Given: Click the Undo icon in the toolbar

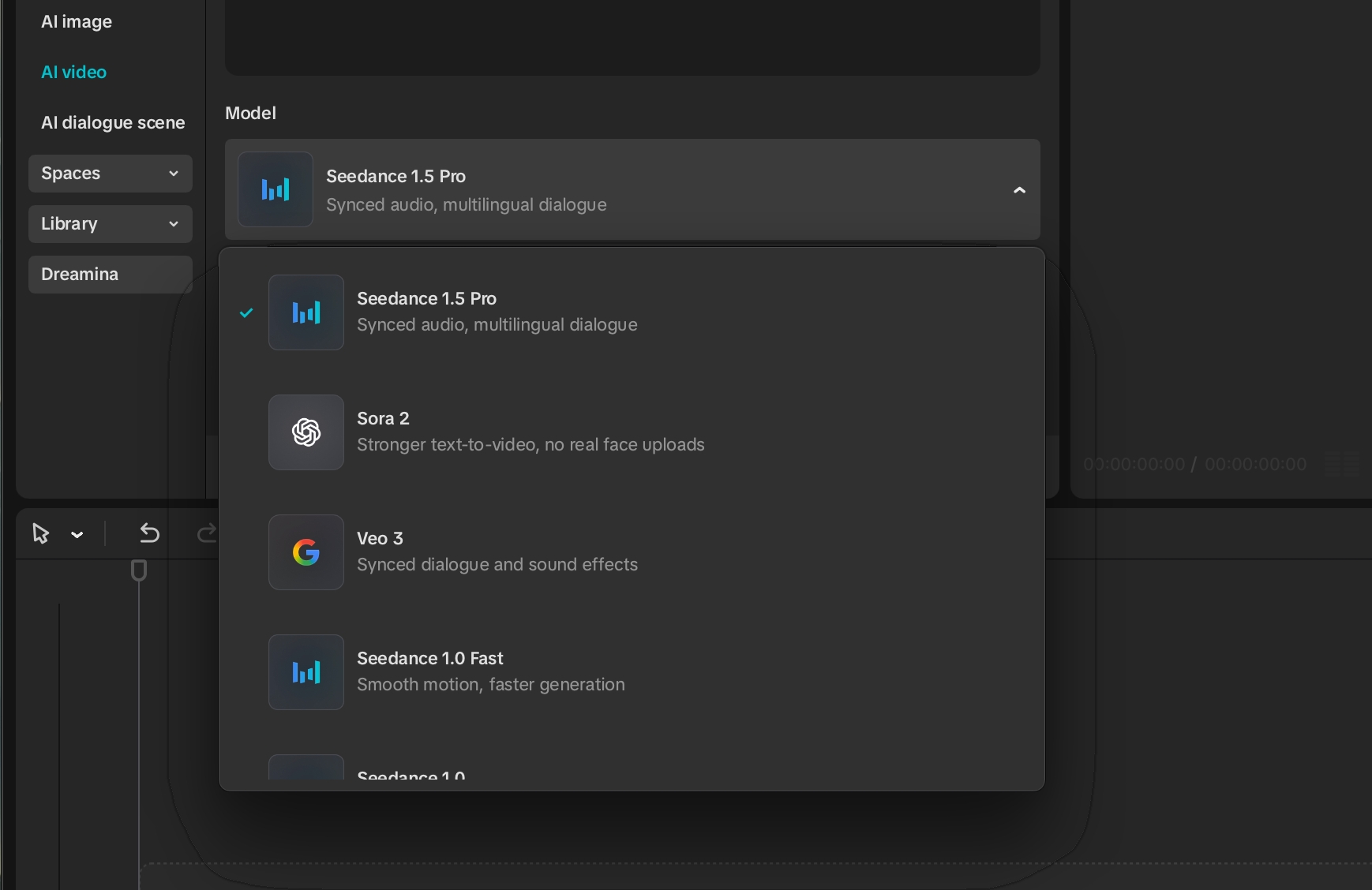Looking at the screenshot, I should tap(150, 533).
